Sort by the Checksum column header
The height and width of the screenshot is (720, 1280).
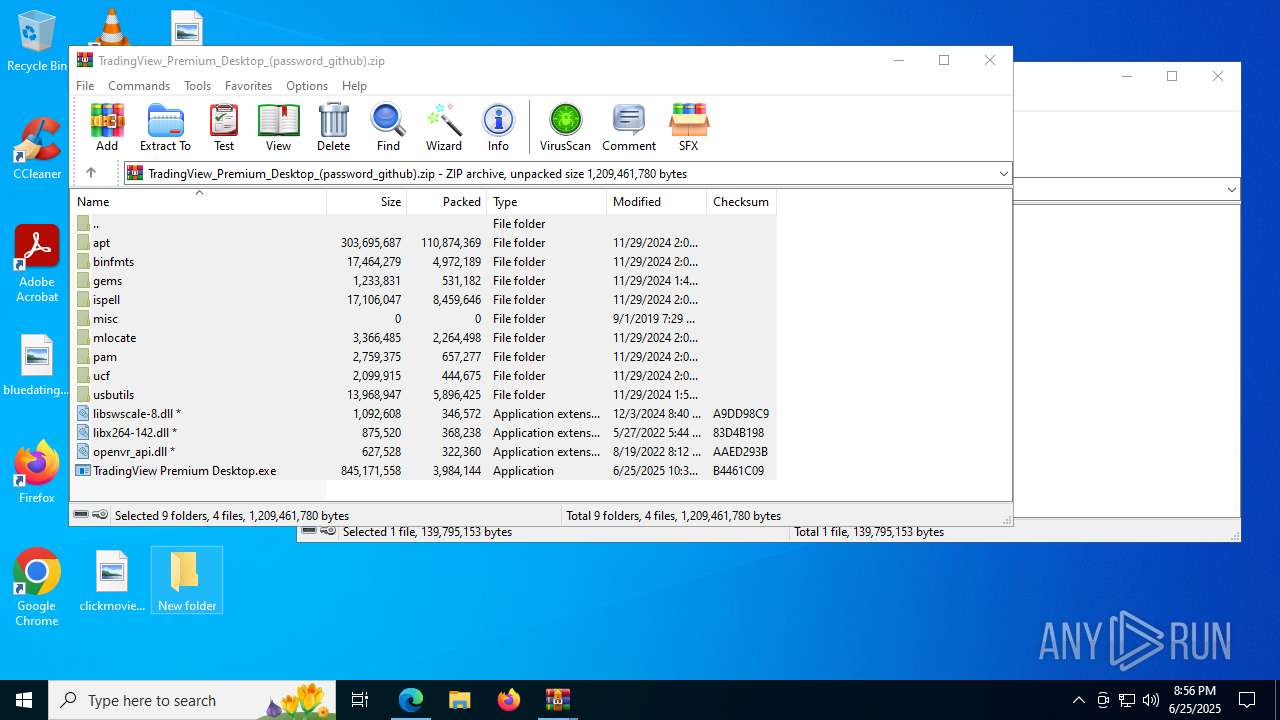coord(742,201)
